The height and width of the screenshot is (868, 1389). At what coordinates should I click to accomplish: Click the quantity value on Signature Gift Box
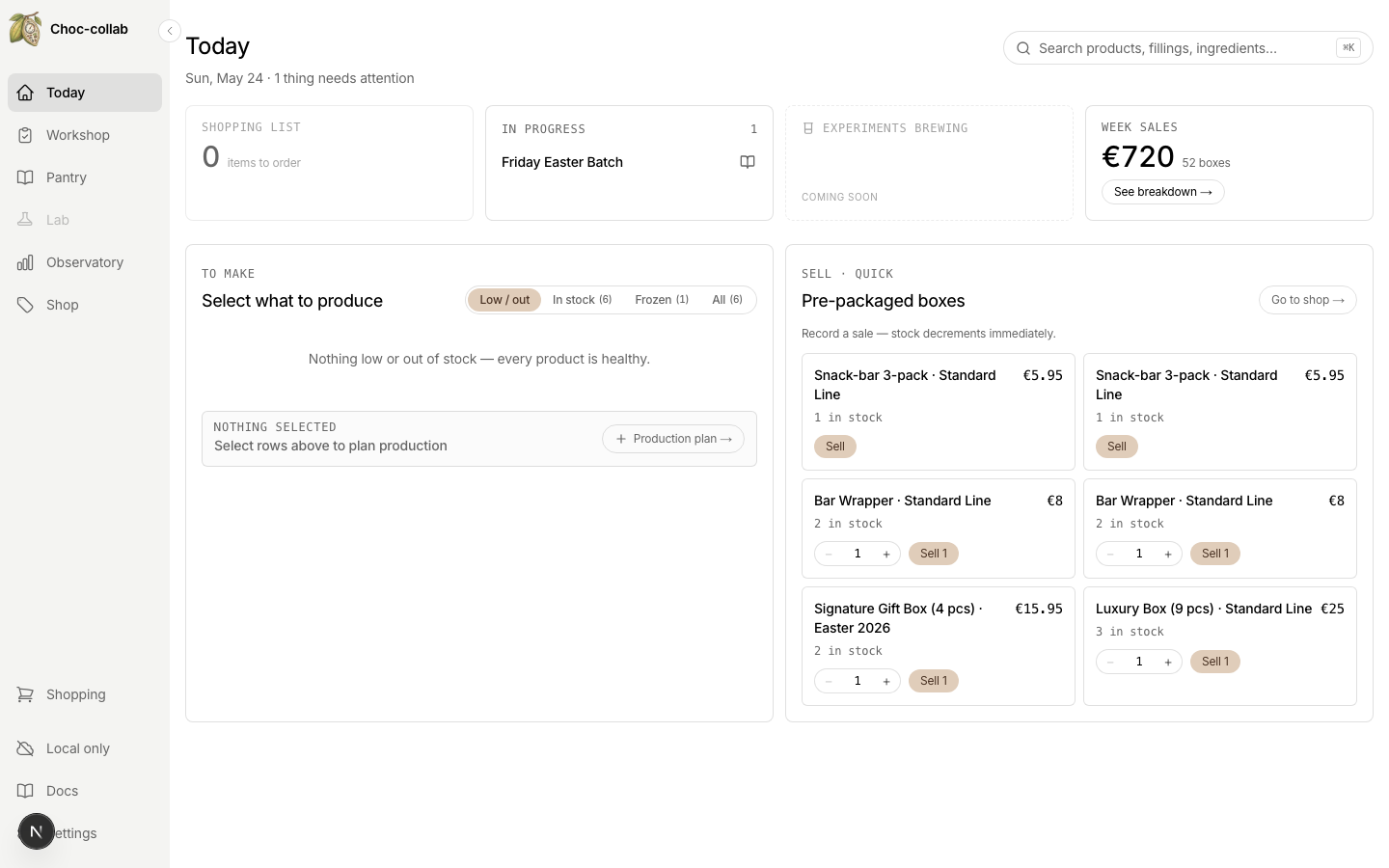tap(858, 681)
